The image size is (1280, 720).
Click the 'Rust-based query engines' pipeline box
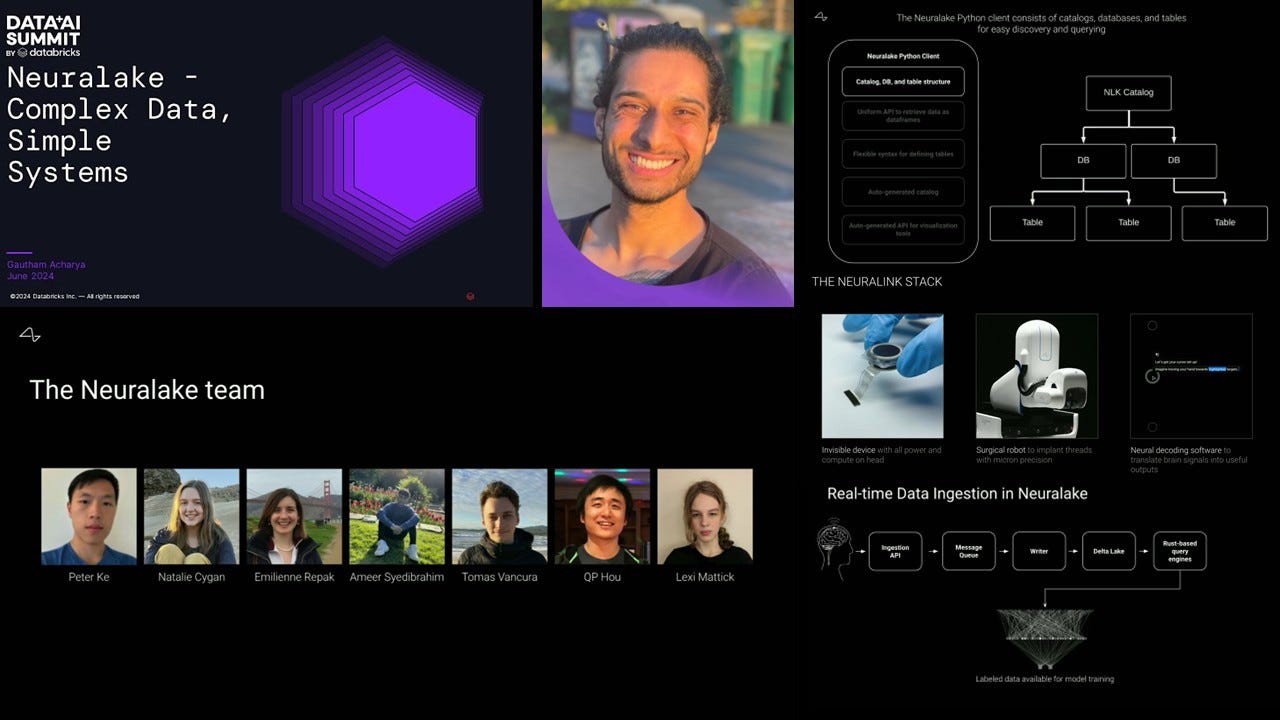pyautogui.click(x=1179, y=551)
